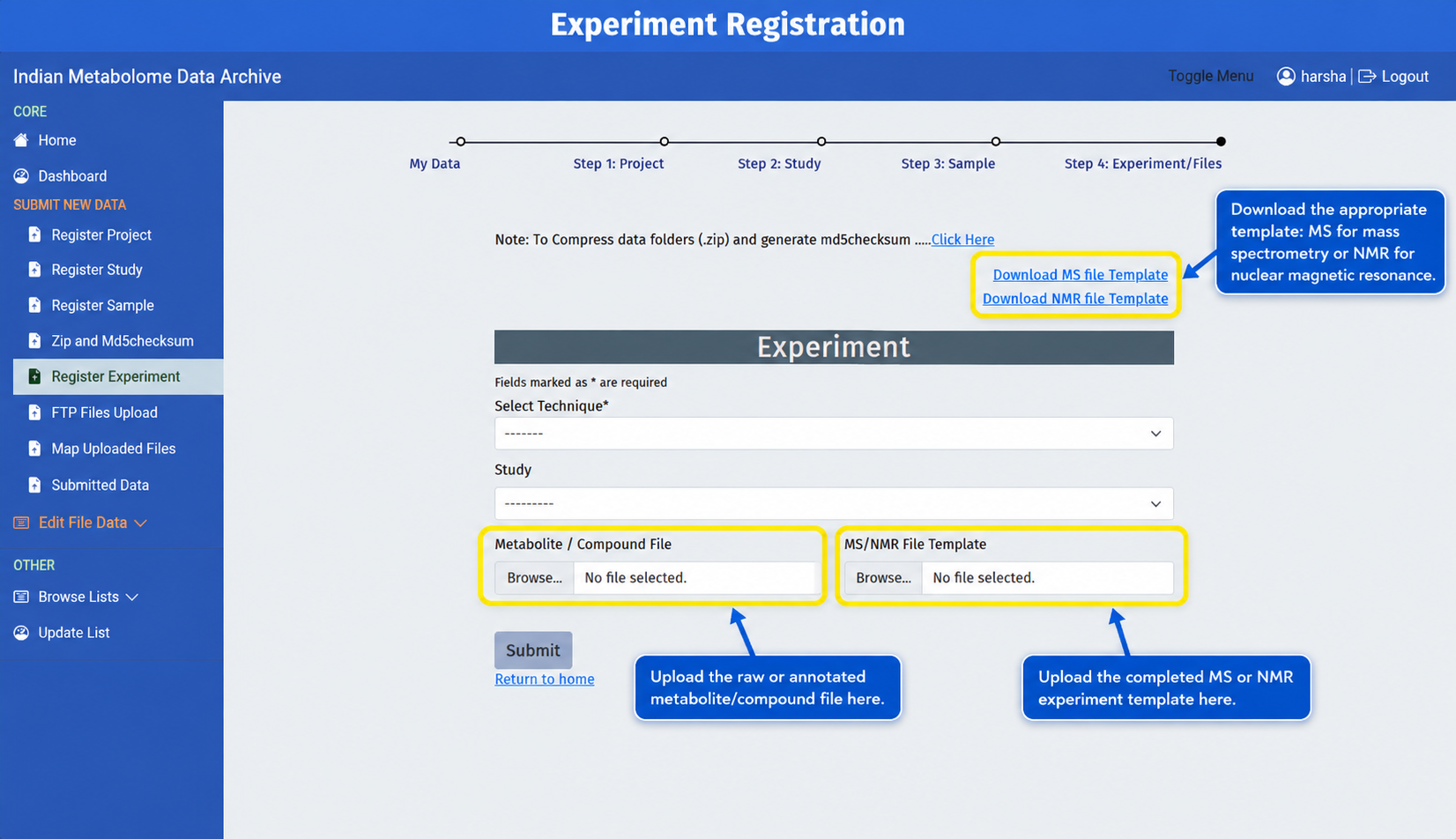
Task: Open the Select Technique dropdown
Action: click(834, 434)
